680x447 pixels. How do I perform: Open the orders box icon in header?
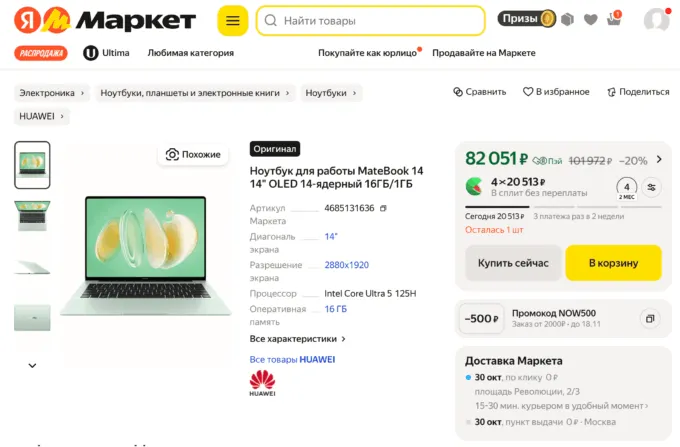(568, 19)
